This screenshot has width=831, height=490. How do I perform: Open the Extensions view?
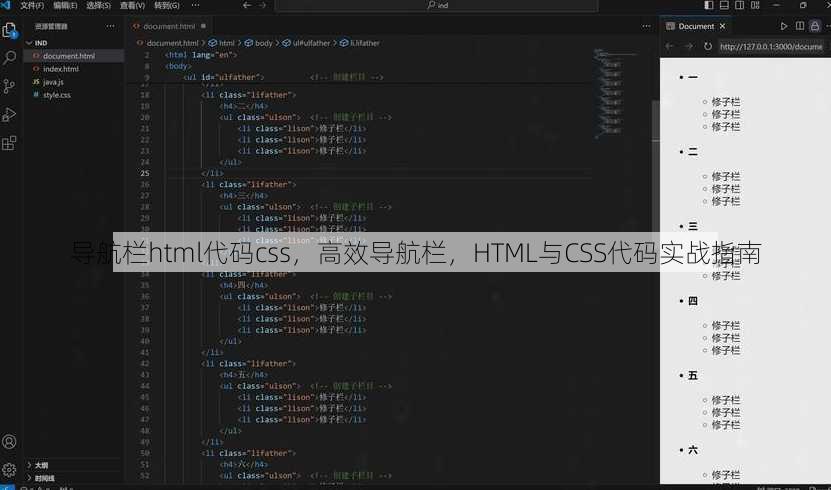10,143
